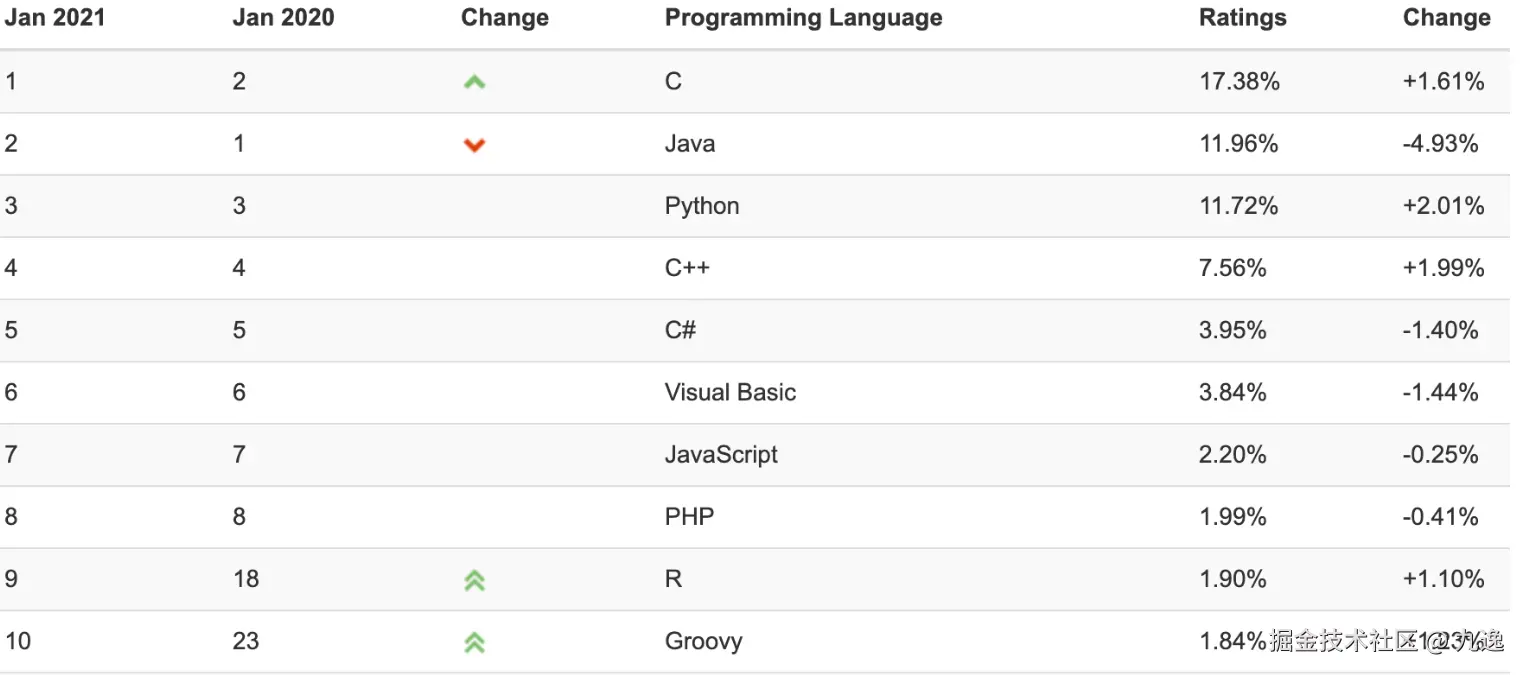Screen dimensions: 1525x675
Task: Click the PHP language name
Action: point(689,517)
